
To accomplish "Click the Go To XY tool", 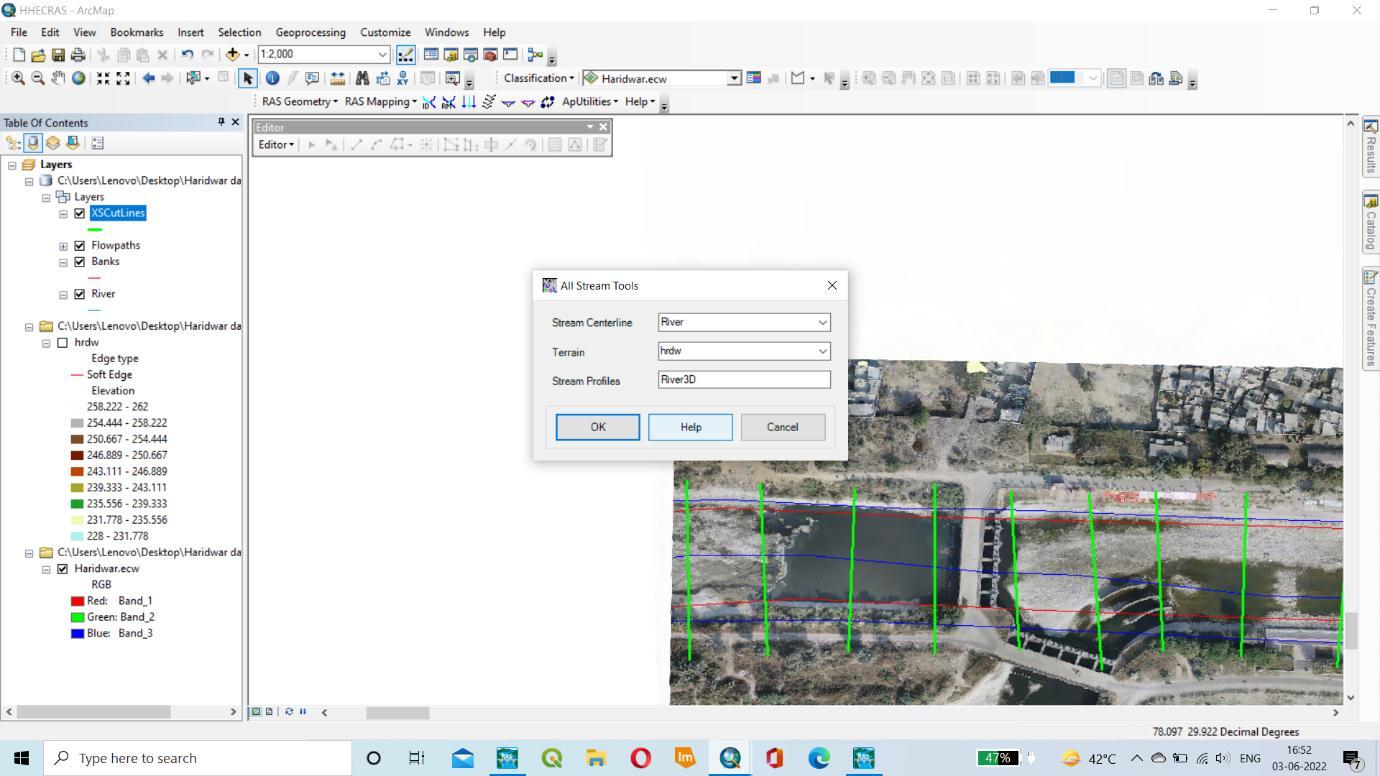I will pyautogui.click(x=402, y=78).
